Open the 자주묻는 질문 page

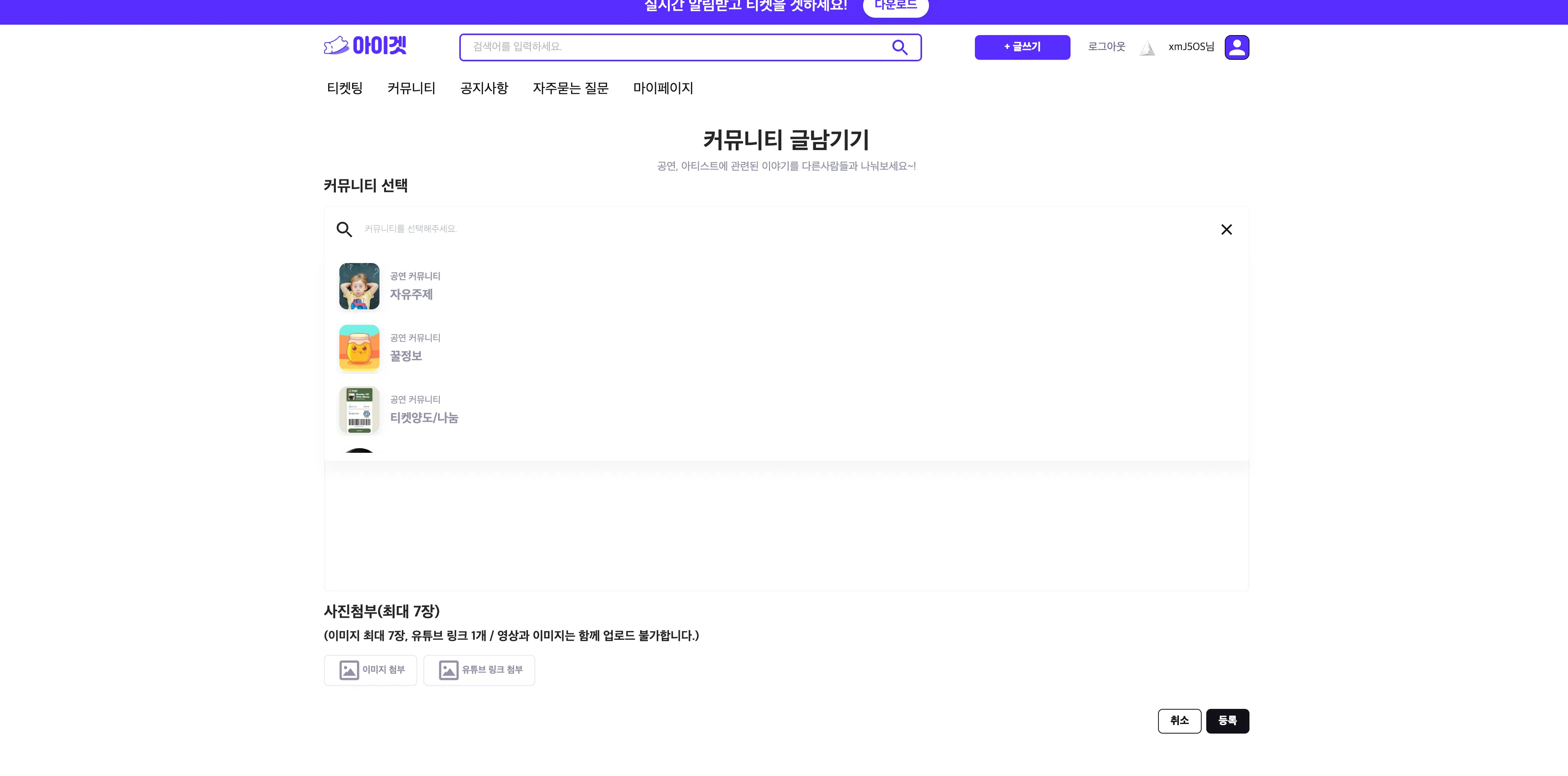(x=570, y=88)
